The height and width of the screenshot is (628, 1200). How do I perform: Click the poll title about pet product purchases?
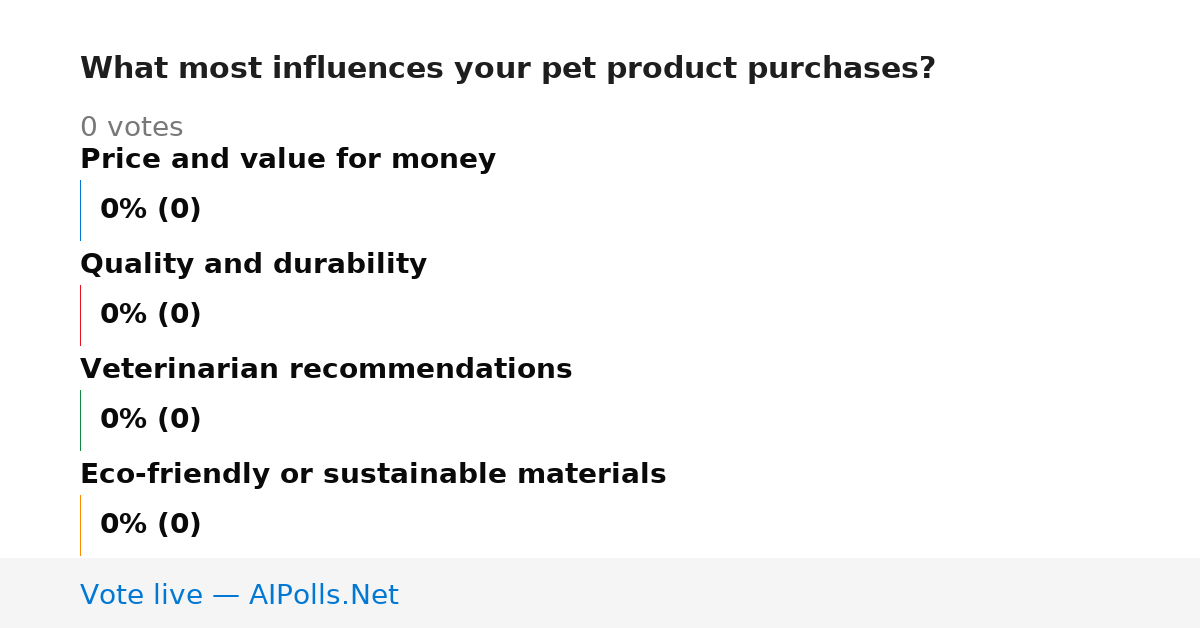click(x=508, y=69)
